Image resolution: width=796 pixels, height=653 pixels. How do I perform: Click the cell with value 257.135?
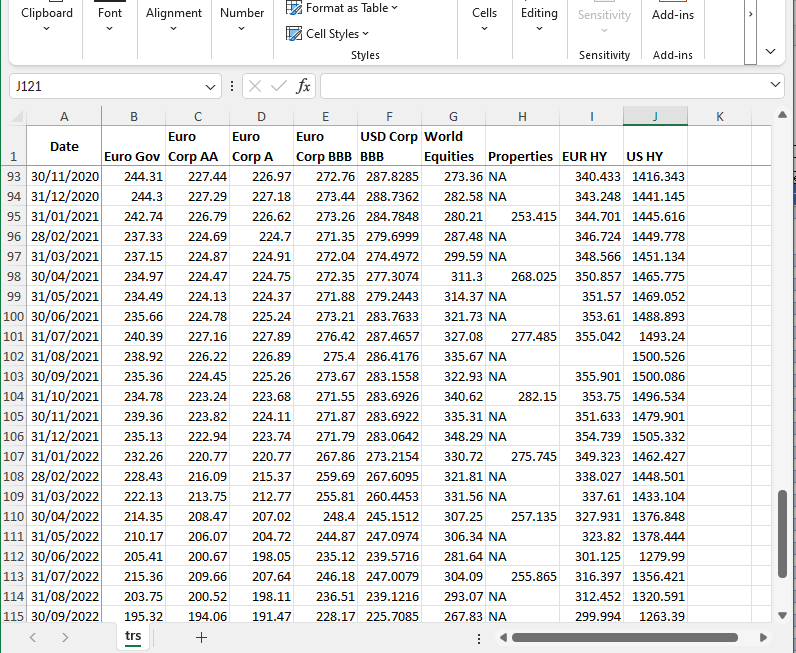(522, 516)
